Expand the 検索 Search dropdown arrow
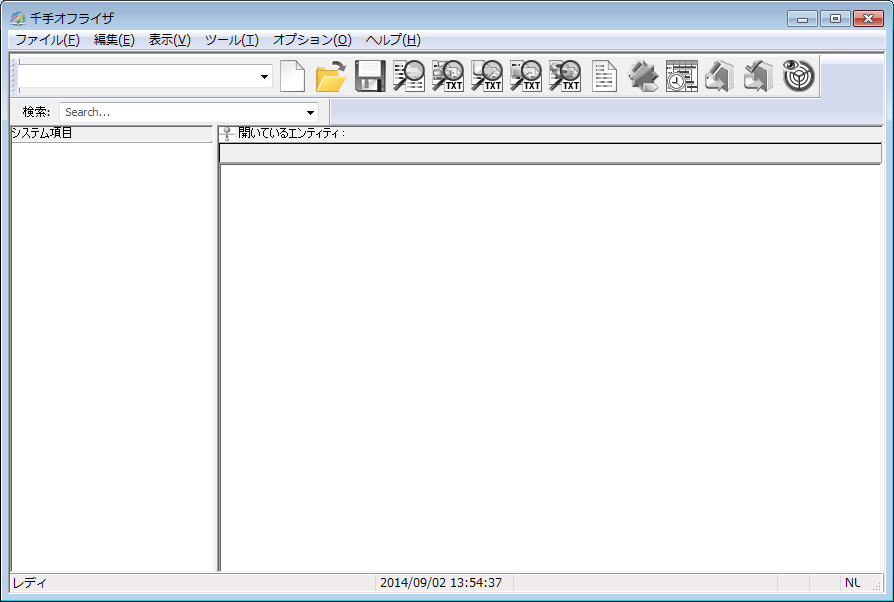 coord(310,112)
